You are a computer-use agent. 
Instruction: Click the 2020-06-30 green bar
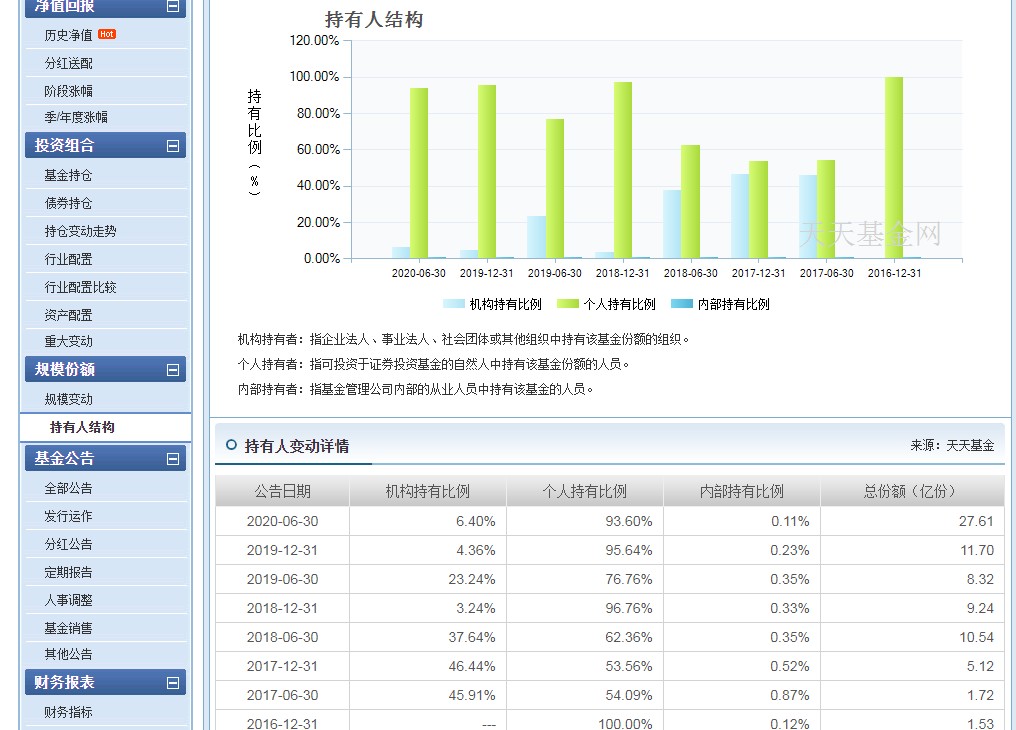coord(419,174)
